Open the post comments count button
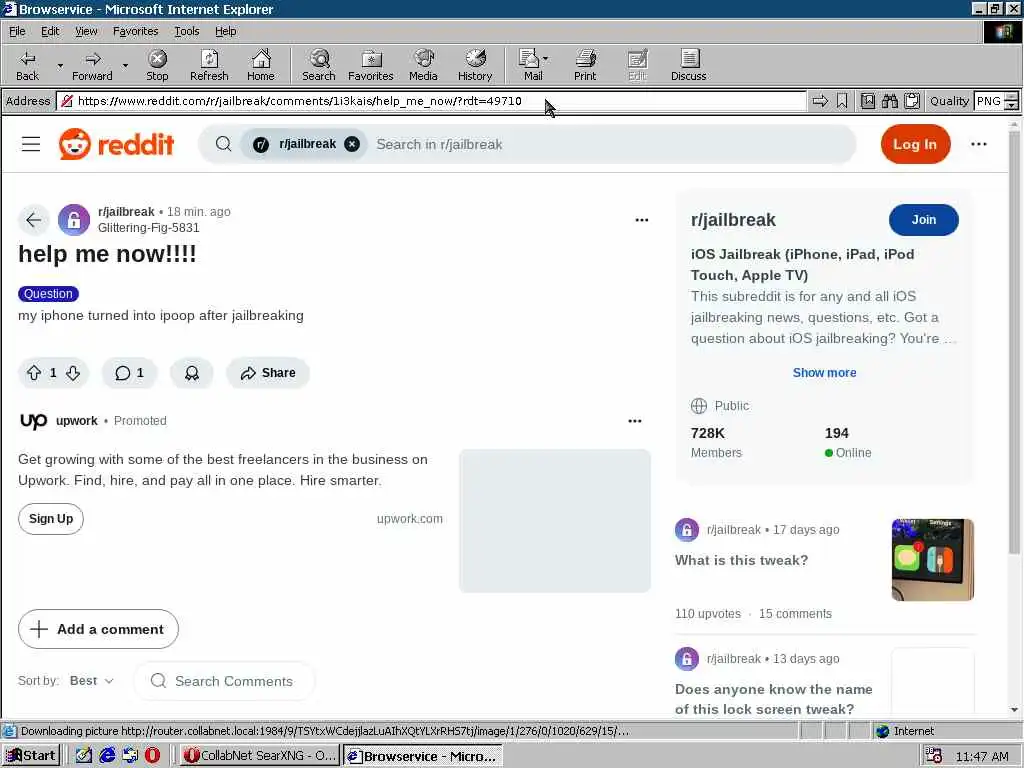This screenshot has width=1024, height=768. (129, 373)
